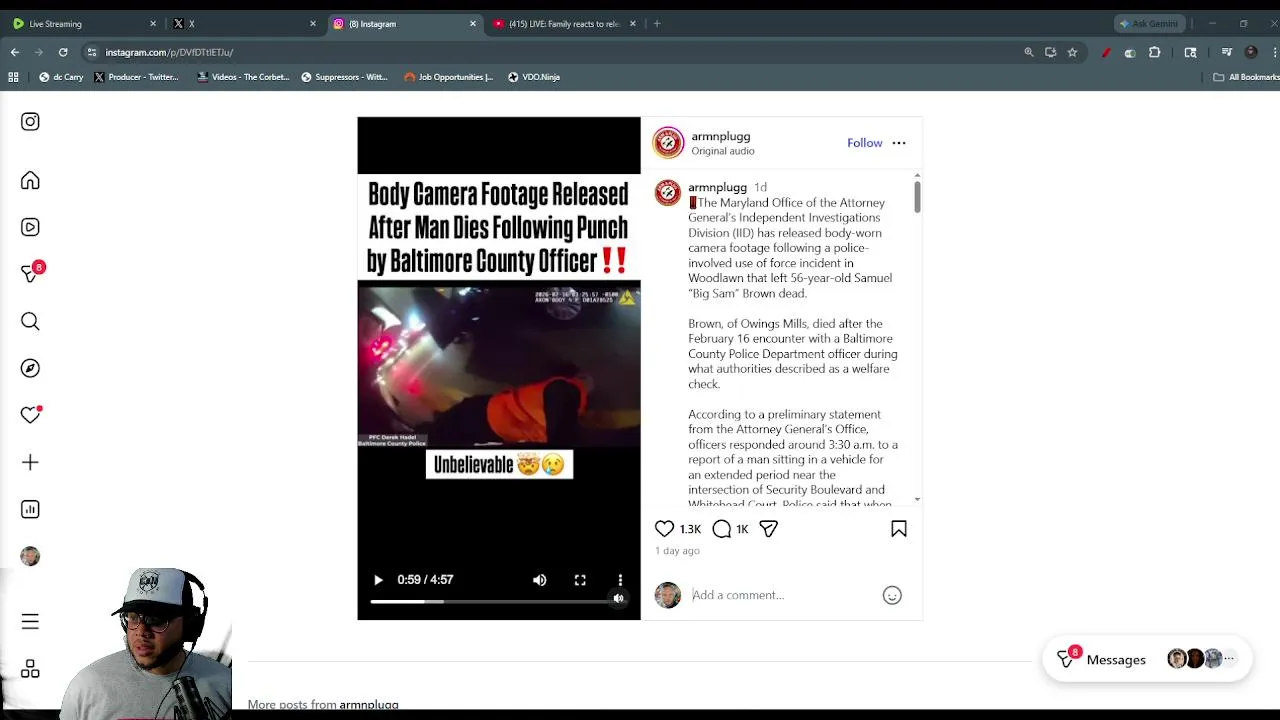Create a new post with plus icon
The image size is (1280, 720).
[x=30, y=462]
